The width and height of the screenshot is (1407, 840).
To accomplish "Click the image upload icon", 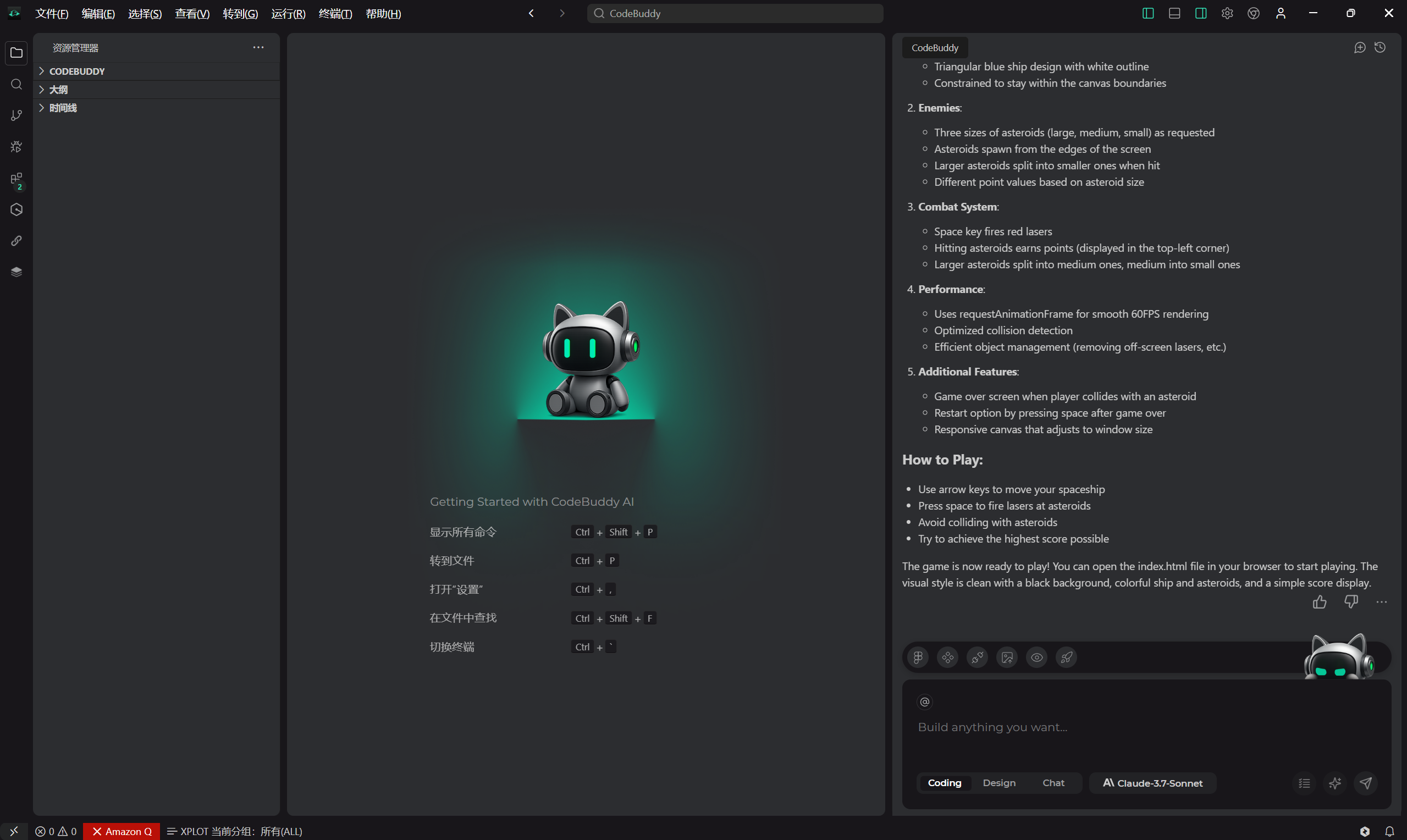I will click(1007, 657).
